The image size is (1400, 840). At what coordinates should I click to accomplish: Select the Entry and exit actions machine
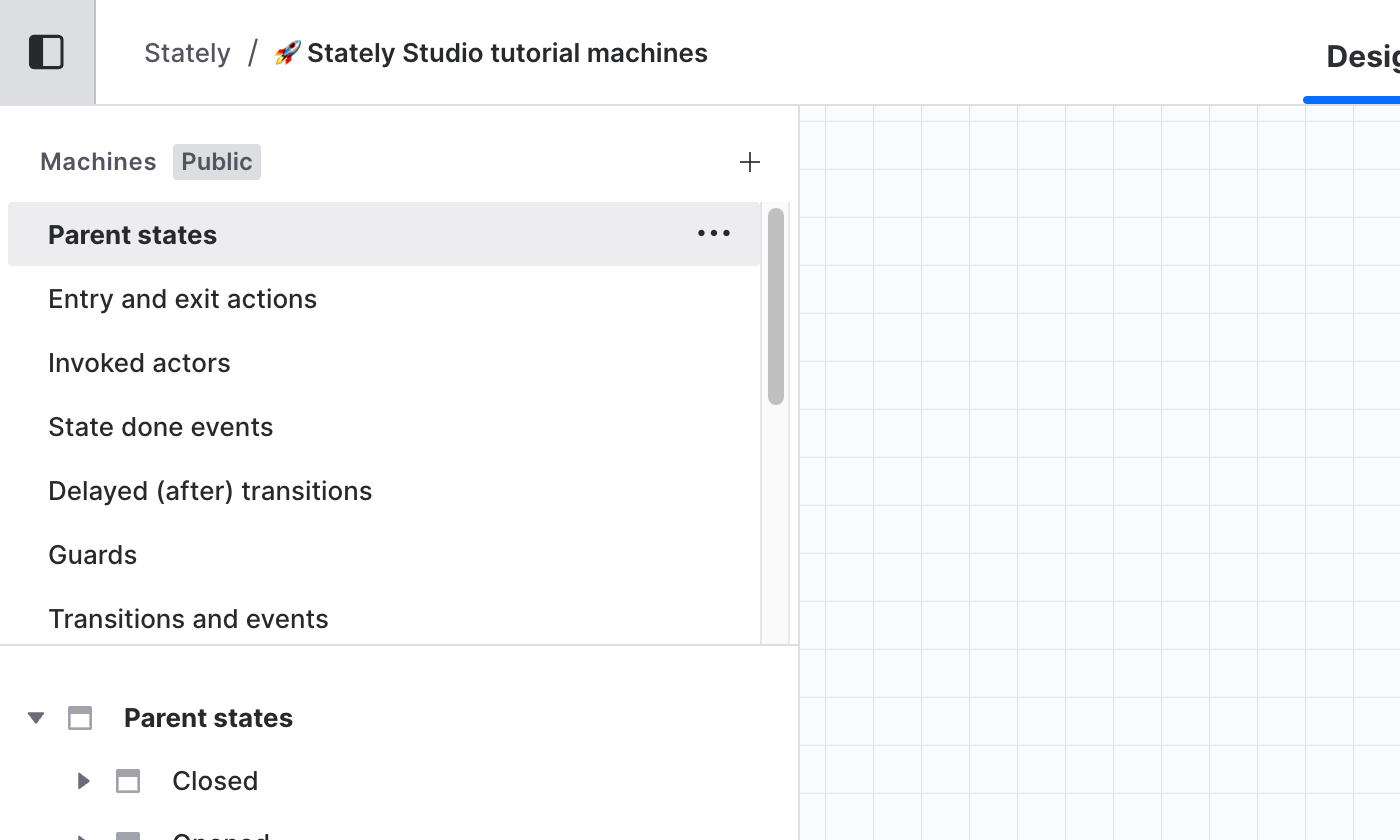pos(182,299)
